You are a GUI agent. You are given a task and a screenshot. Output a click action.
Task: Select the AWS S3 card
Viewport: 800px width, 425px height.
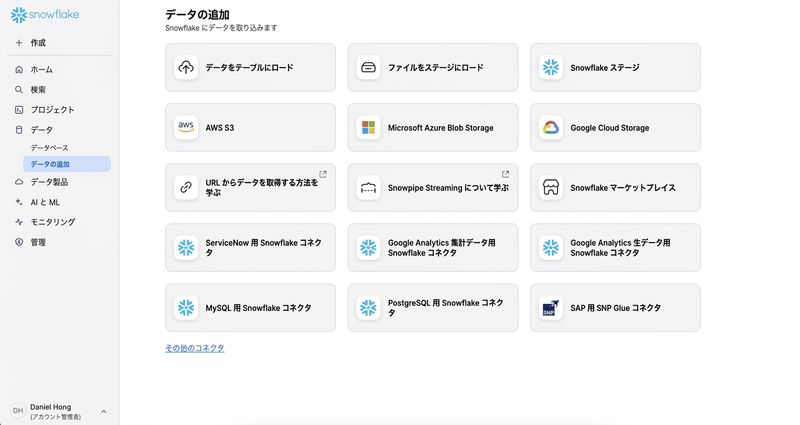[250, 128]
